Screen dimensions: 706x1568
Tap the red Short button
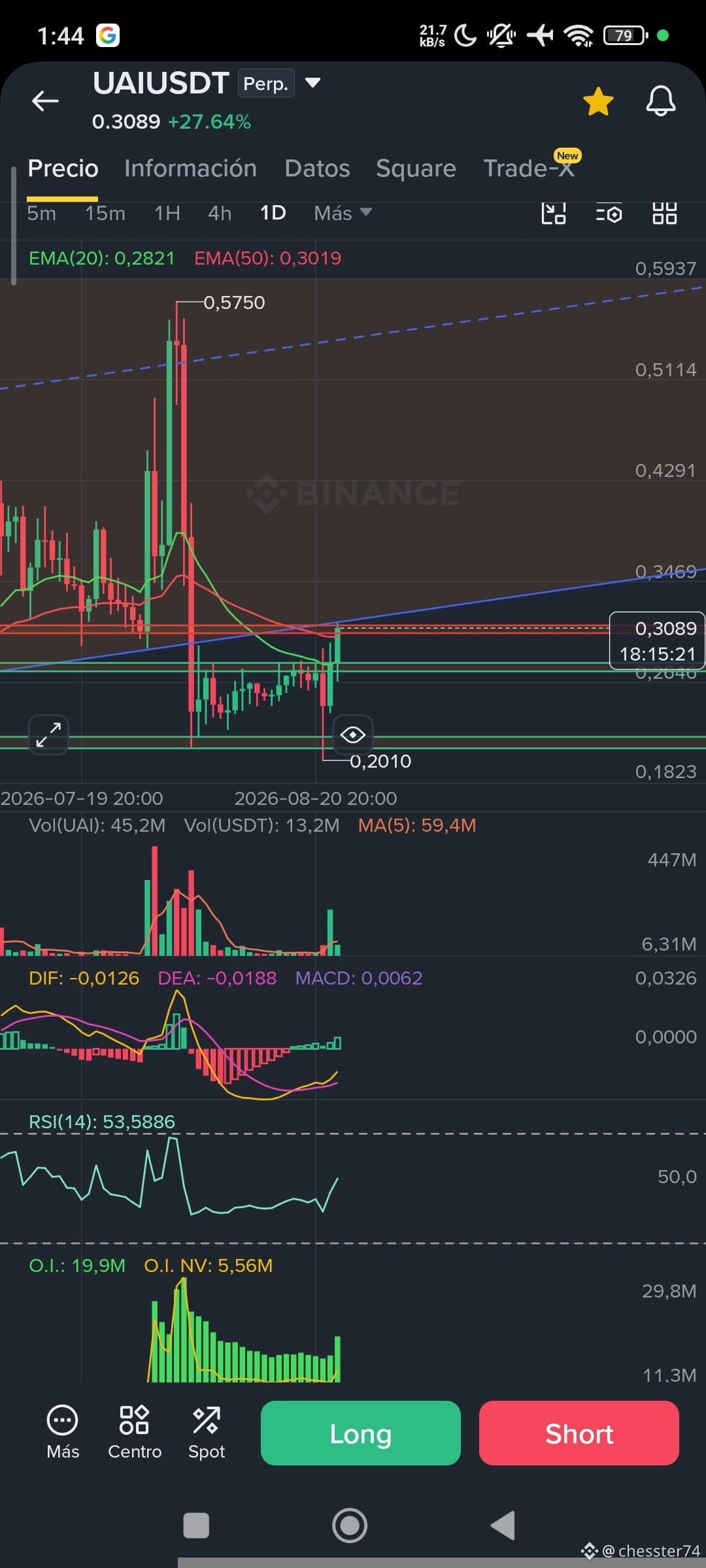click(579, 1433)
